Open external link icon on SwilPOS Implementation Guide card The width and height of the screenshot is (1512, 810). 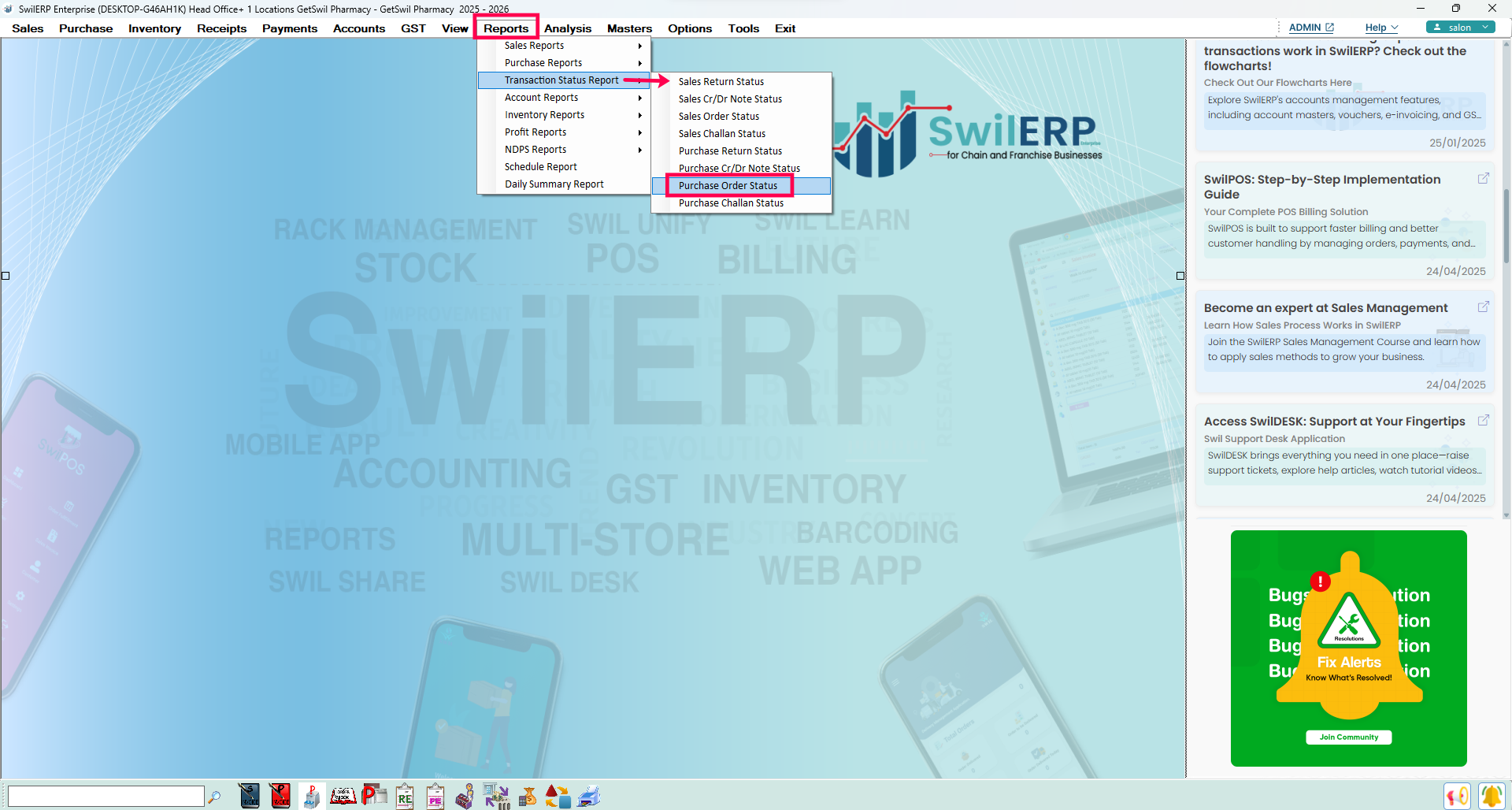(x=1484, y=179)
